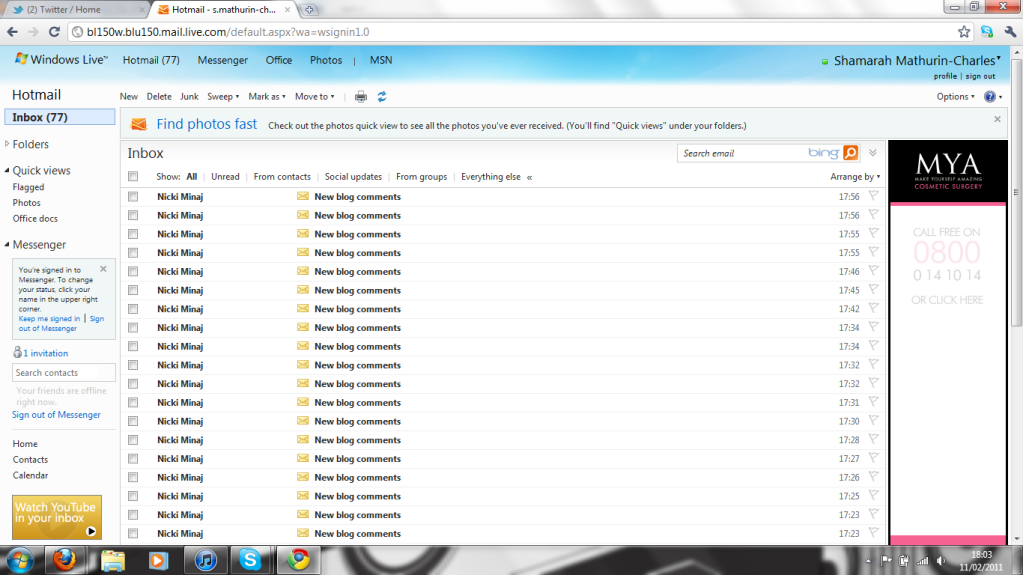This screenshot has width=1023, height=575.
Task: Open the Sweep dropdown
Action: [223, 97]
